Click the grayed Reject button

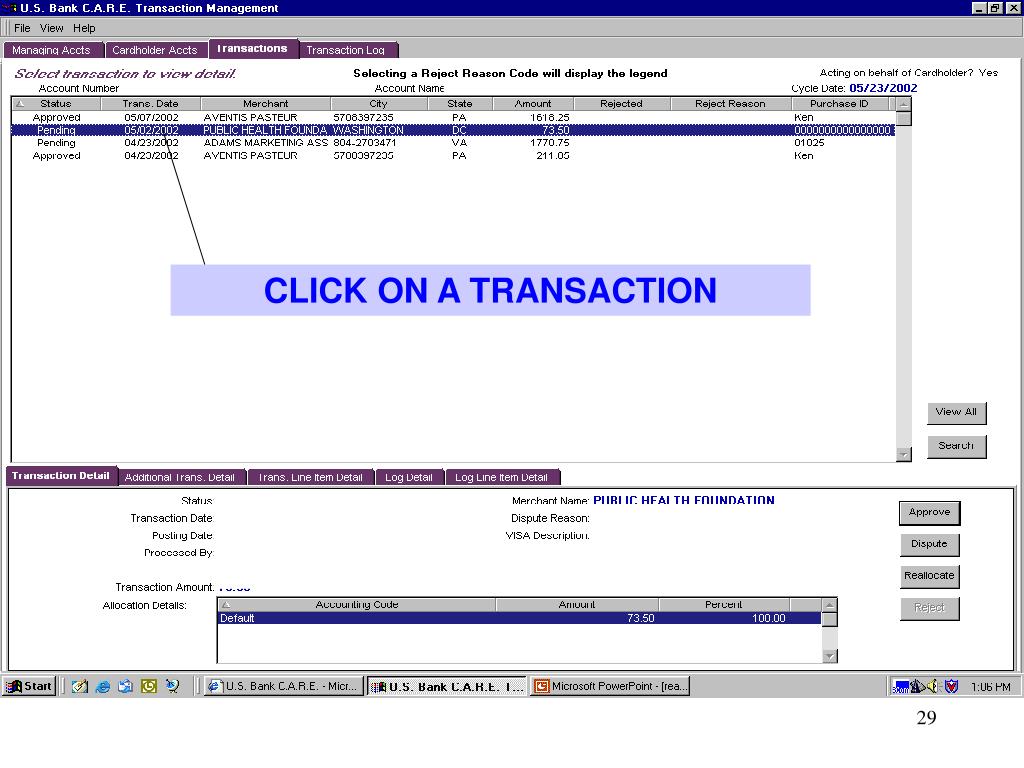(x=929, y=608)
